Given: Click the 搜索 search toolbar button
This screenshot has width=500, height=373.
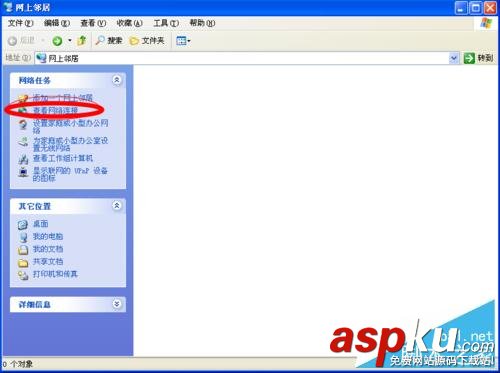Looking at the screenshot, I should 109,41.
